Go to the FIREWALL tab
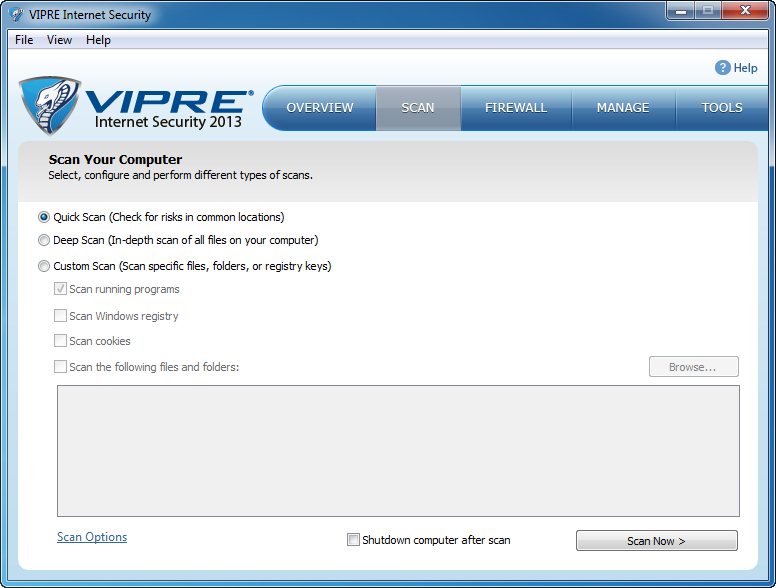Screen dimensions: 776x588 tap(516, 108)
